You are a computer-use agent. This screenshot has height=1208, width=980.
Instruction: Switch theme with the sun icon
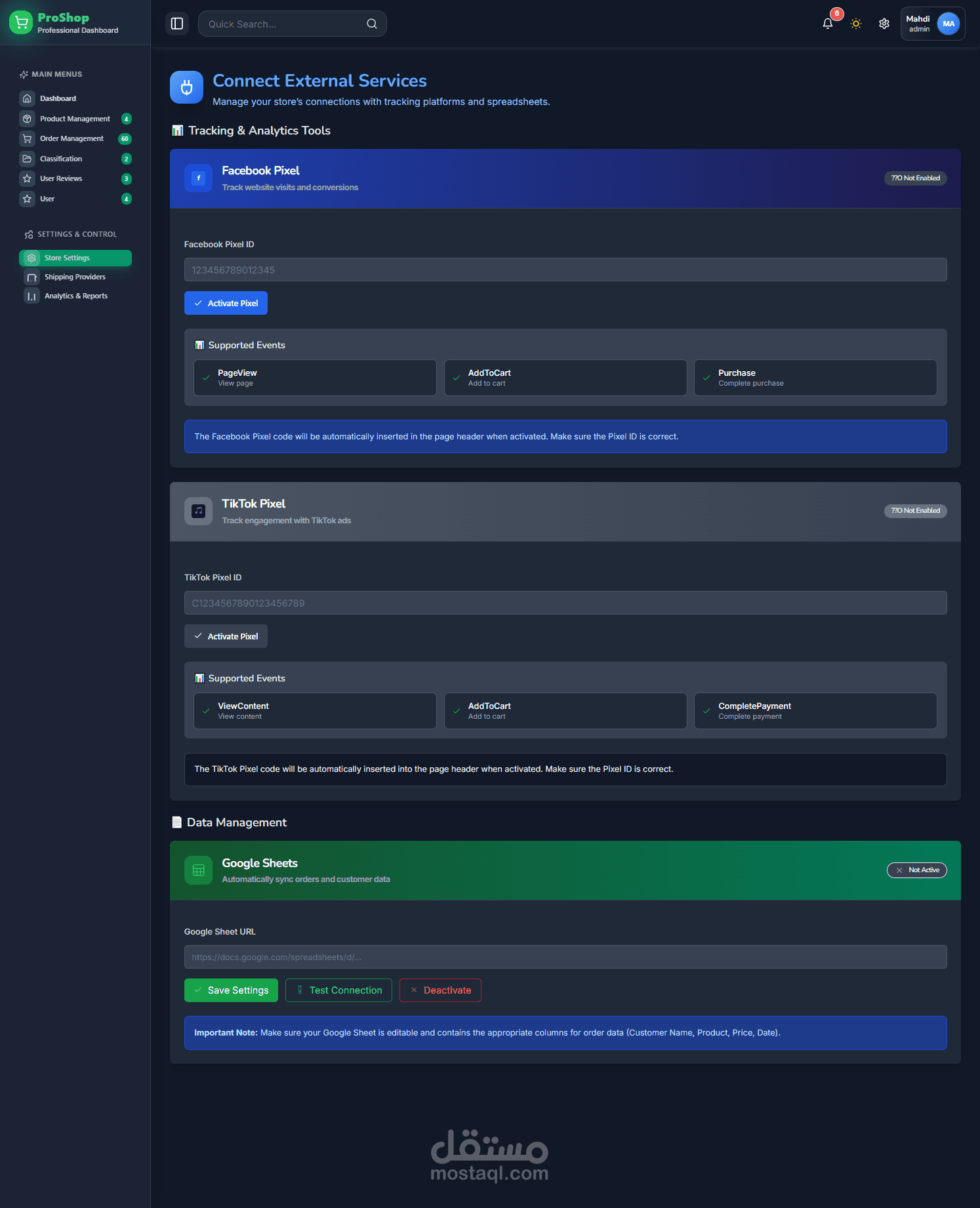click(x=856, y=24)
